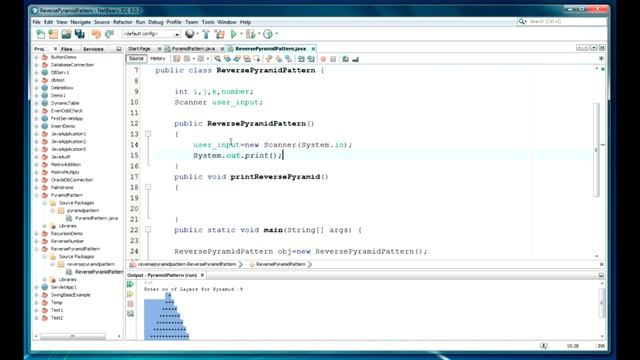The width and height of the screenshot is (640, 360).
Task: Close the ReversePyramidPattern.java tab
Action: [313, 49]
